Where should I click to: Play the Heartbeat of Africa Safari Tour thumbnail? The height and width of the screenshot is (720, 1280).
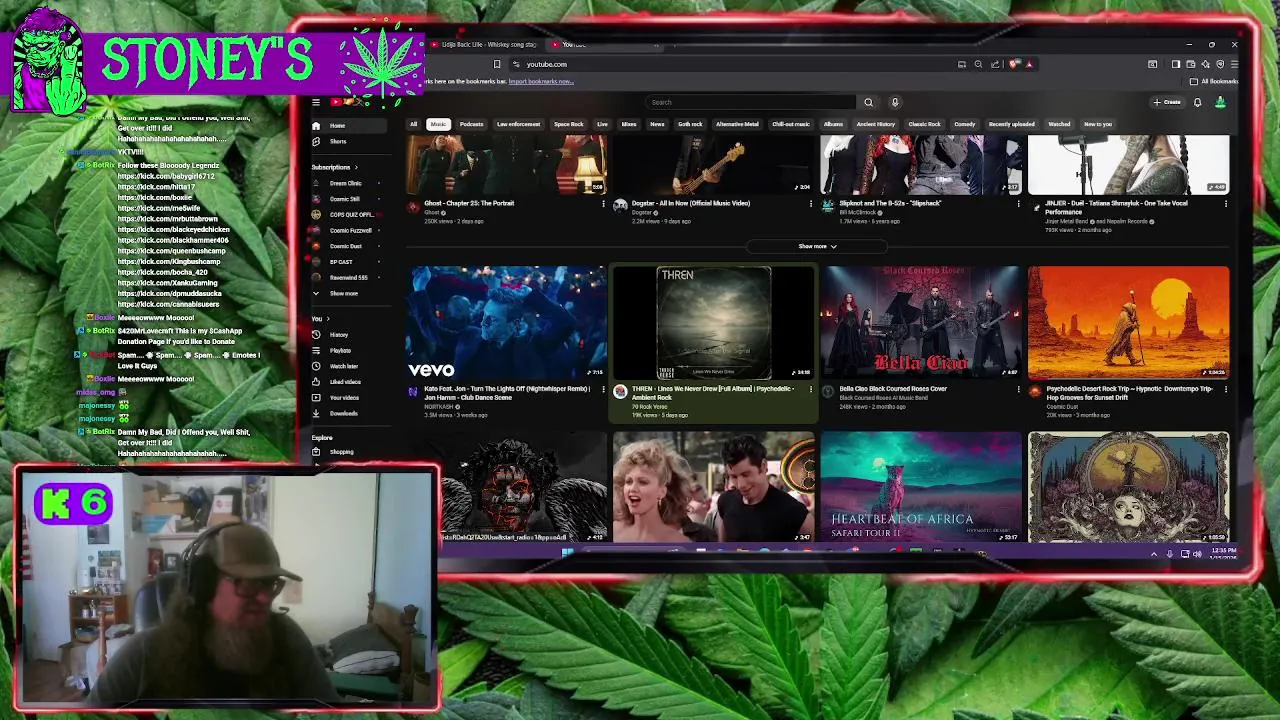(x=921, y=487)
